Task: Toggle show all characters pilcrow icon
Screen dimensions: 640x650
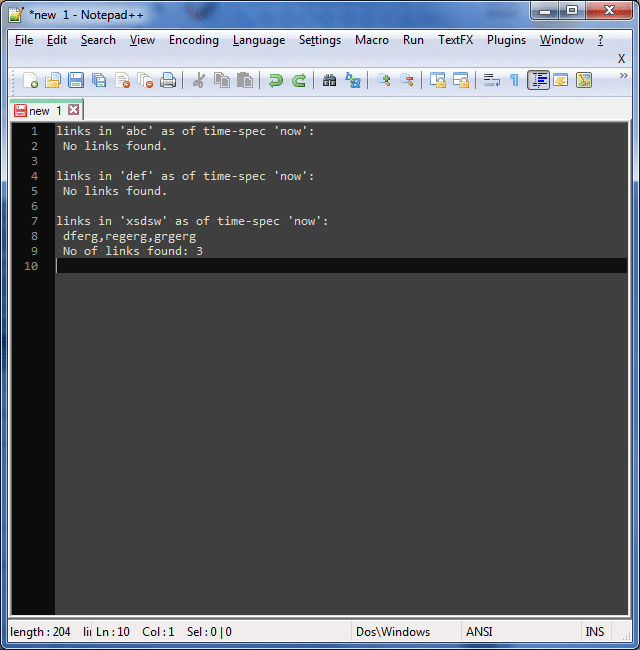Action: (514, 80)
